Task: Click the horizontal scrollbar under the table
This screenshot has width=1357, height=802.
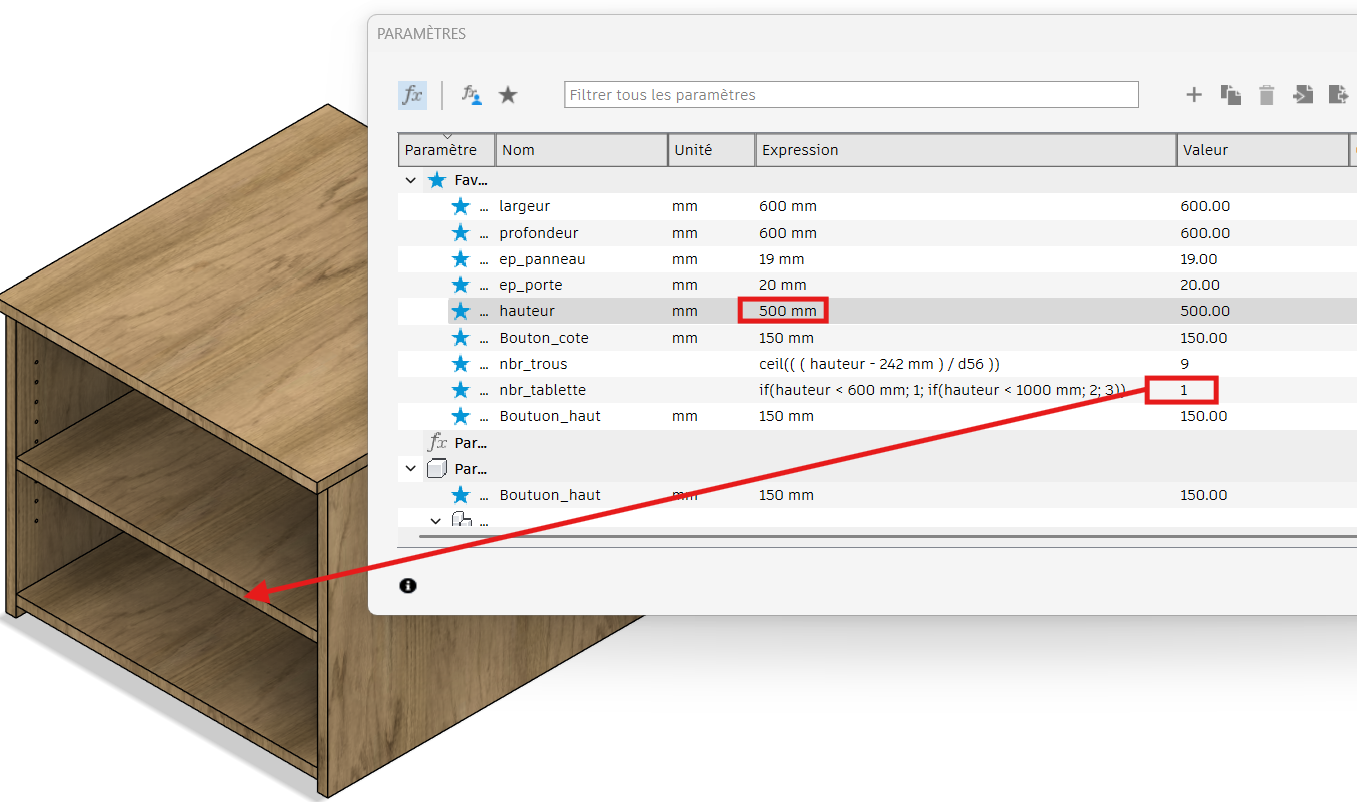Action: pos(880,537)
